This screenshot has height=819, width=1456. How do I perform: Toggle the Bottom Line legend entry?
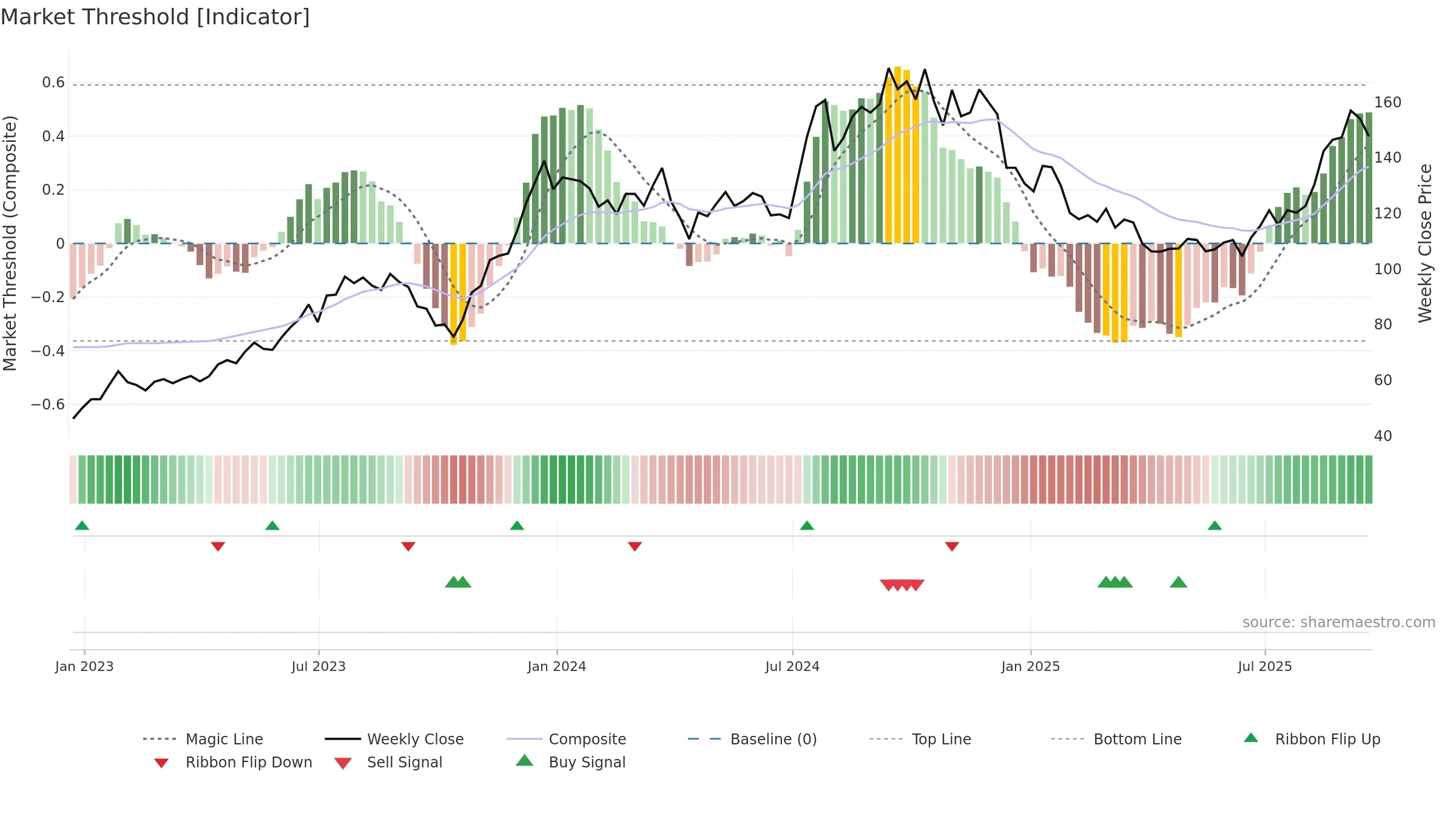tap(1116, 739)
